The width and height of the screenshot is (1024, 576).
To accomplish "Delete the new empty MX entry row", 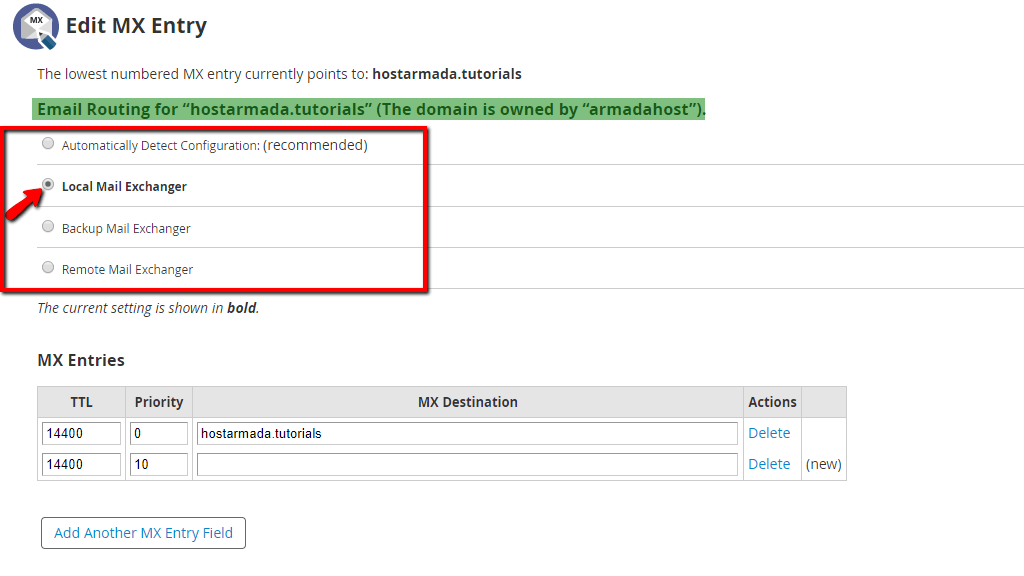I will [x=770, y=463].
